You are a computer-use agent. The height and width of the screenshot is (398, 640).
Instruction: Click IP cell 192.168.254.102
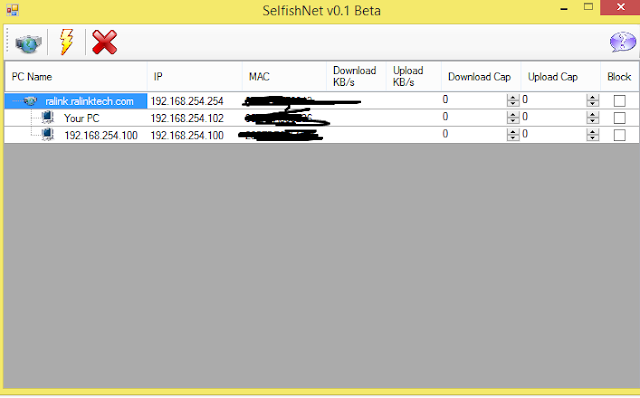pos(187,118)
